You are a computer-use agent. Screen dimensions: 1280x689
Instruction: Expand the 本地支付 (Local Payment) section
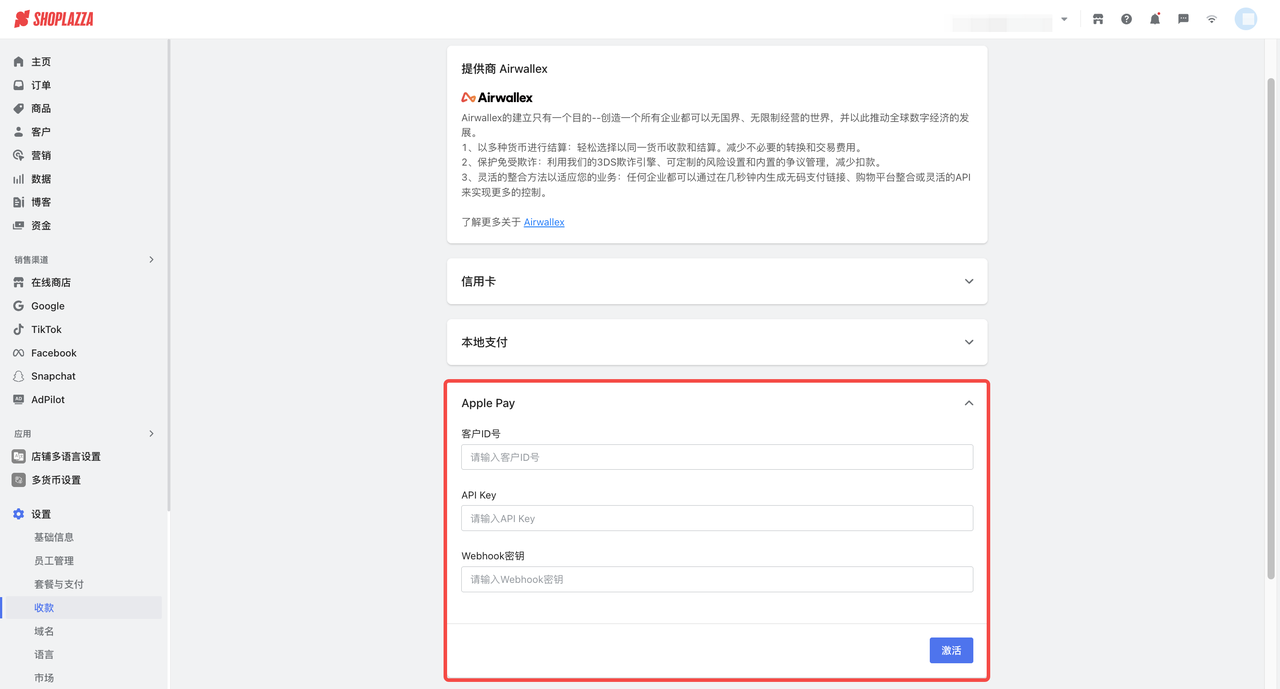click(x=968, y=341)
